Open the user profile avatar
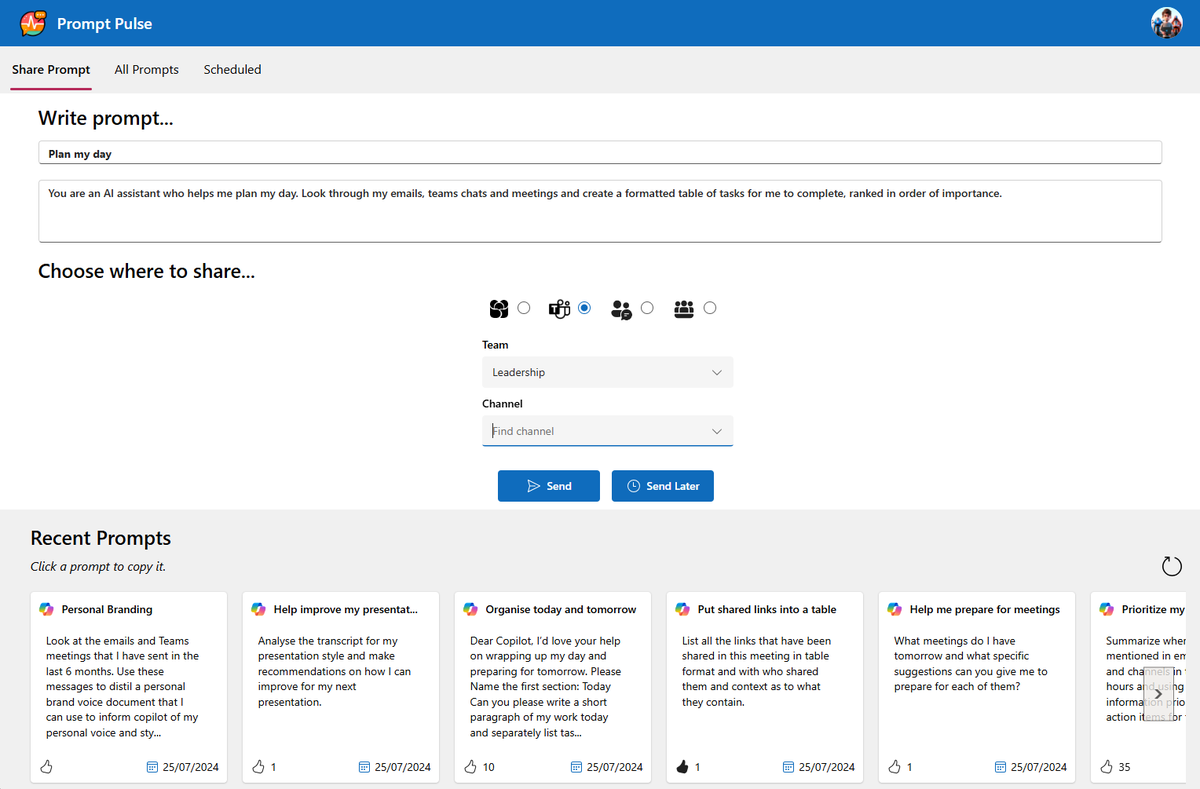The image size is (1200, 789). click(x=1167, y=23)
